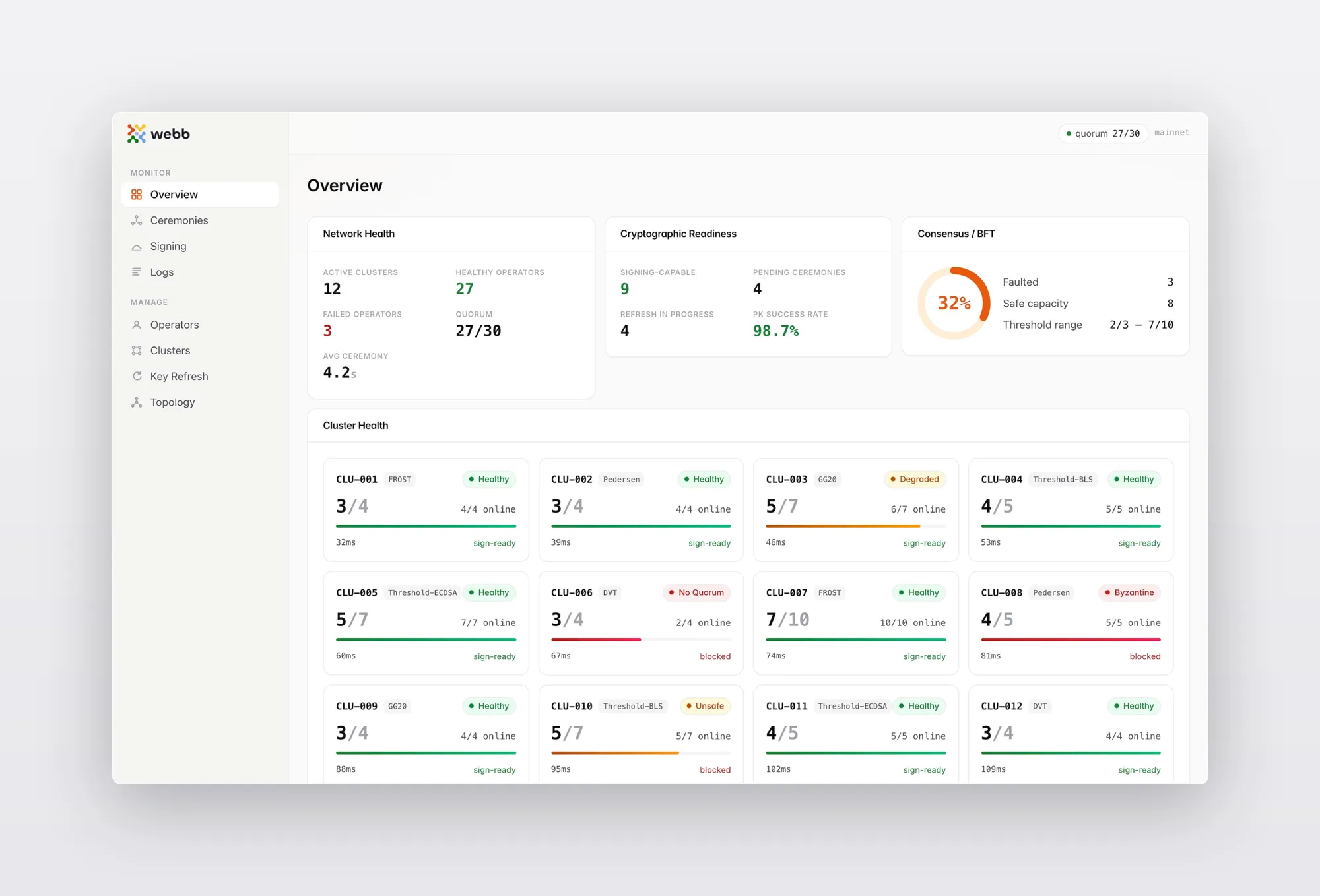Select the CLU-002 cluster name
Viewport: 1320px width, 896px height.
572,480
